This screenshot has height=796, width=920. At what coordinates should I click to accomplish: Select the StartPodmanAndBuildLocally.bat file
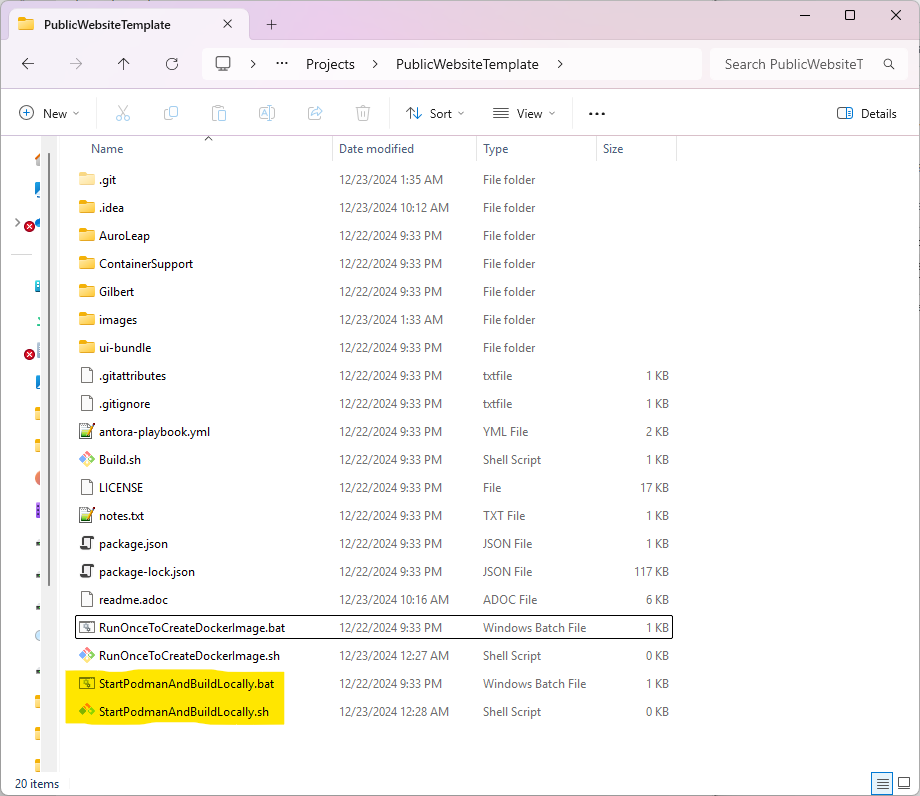(186, 684)
